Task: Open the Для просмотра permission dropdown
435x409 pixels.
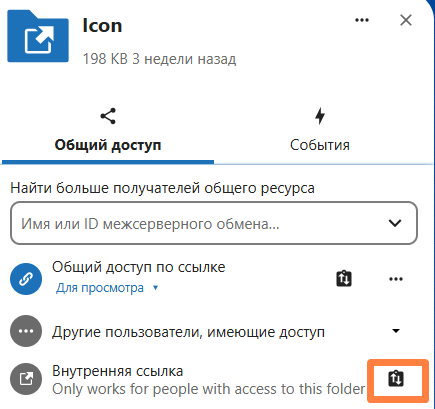Action: tap(107, 288)
